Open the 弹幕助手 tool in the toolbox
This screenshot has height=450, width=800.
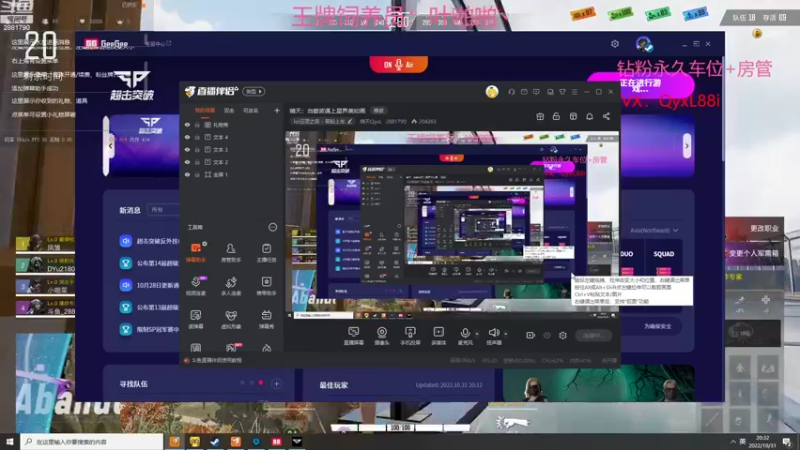[196, 252]
